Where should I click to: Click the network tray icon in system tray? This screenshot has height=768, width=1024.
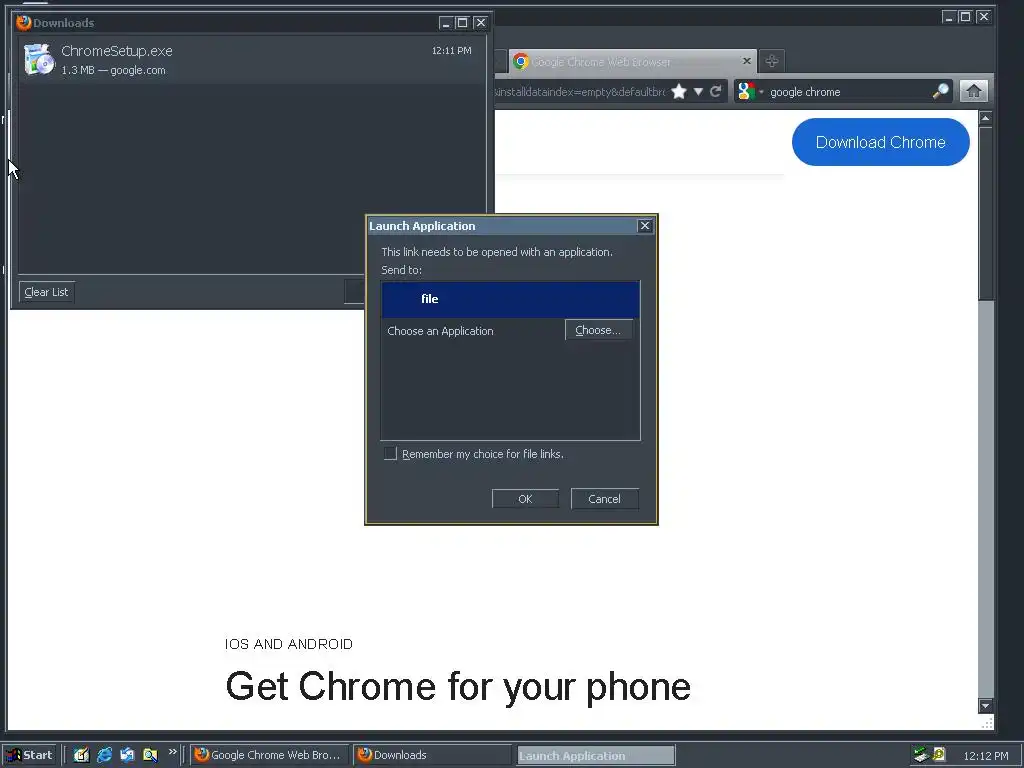[x=921, y=754]
